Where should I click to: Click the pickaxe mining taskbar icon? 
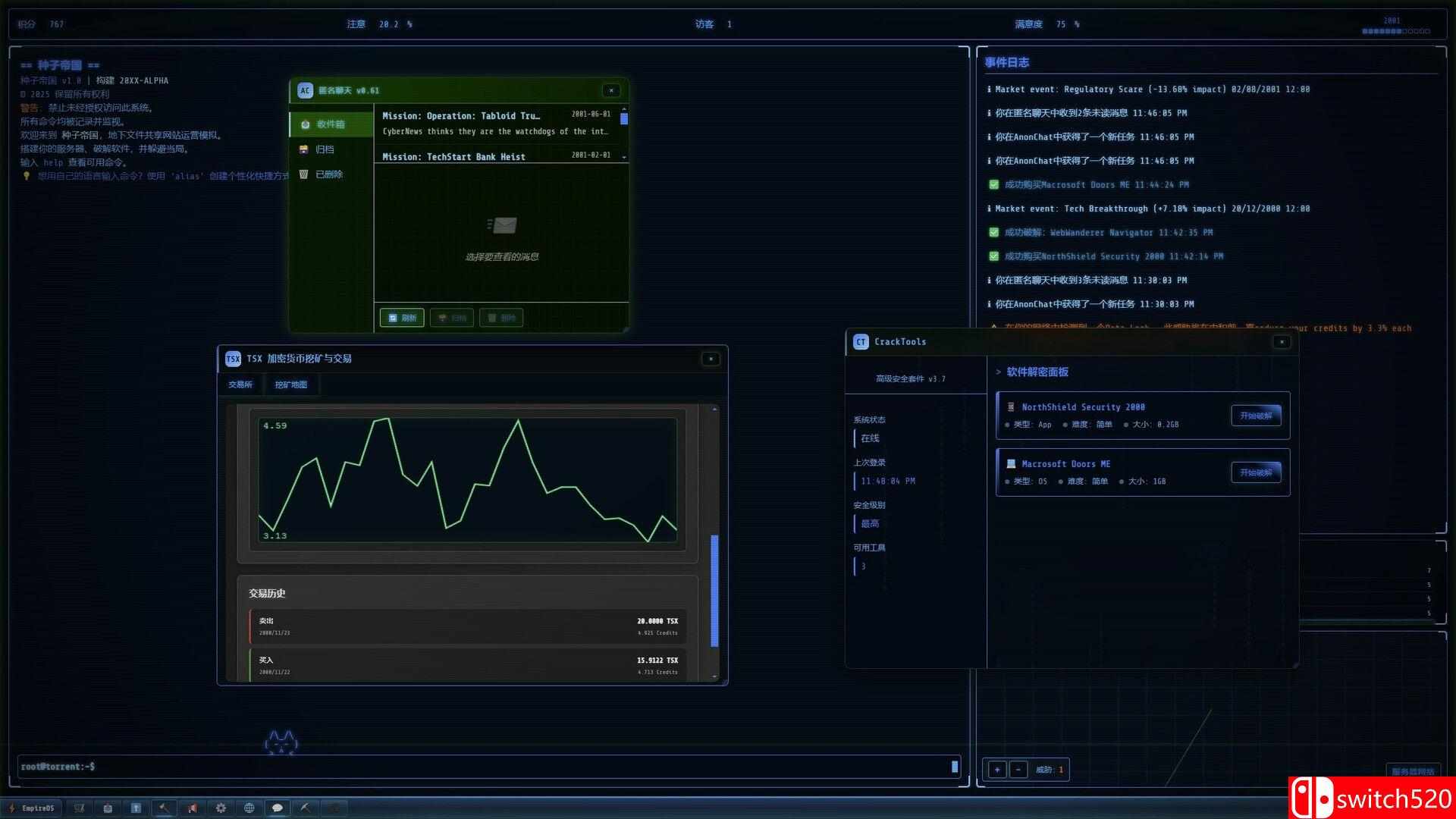point(306,808)
